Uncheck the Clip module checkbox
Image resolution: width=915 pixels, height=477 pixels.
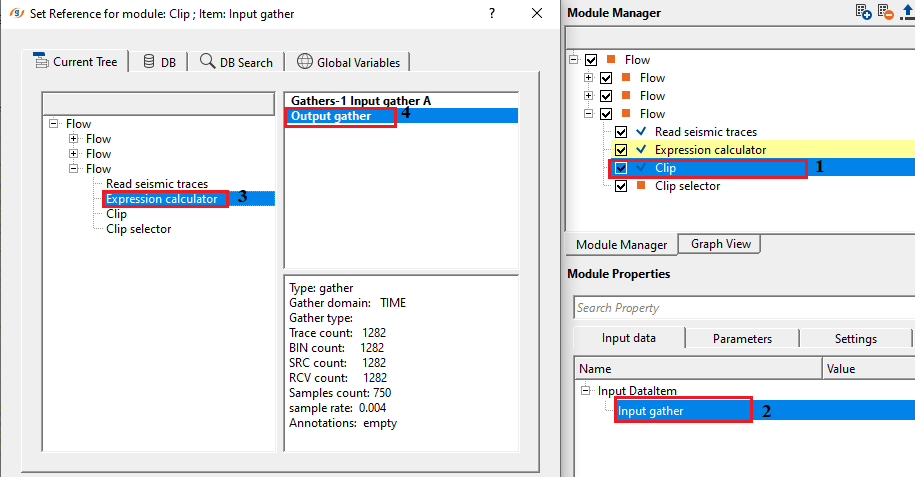point(621,168)
